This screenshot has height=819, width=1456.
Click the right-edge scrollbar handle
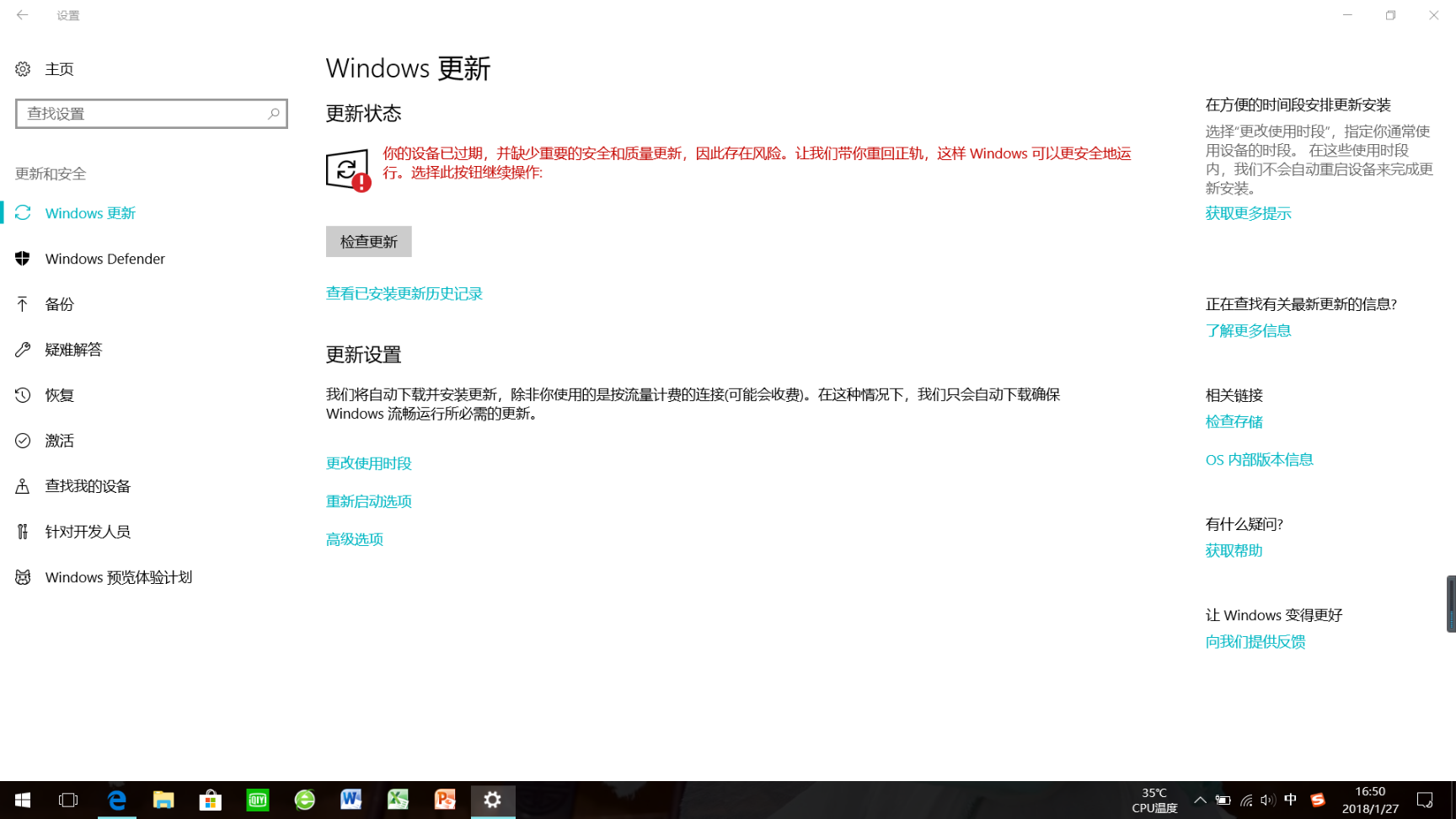pos(1451,603)
